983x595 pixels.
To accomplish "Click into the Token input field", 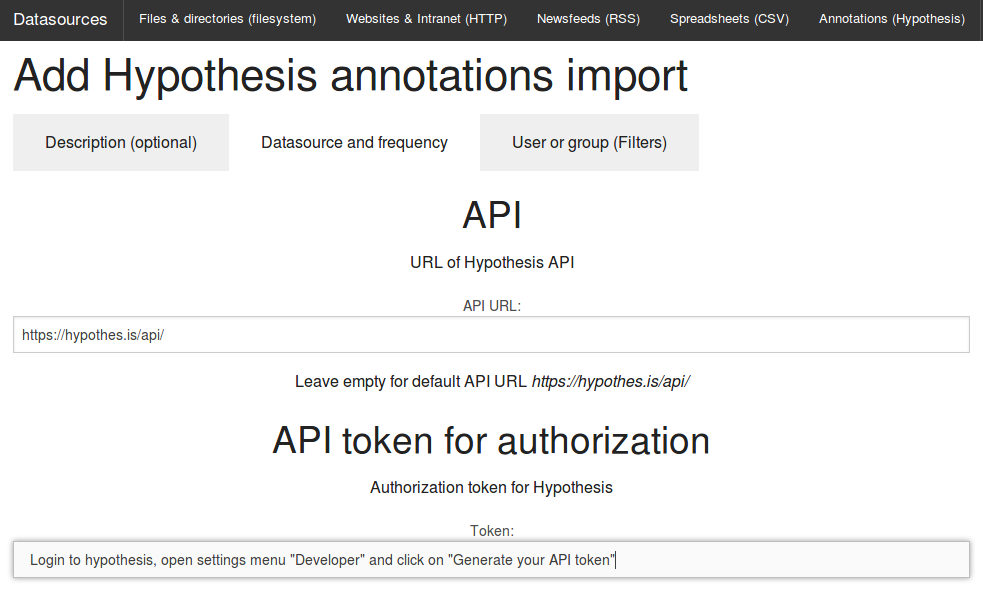I will (492, 560).
